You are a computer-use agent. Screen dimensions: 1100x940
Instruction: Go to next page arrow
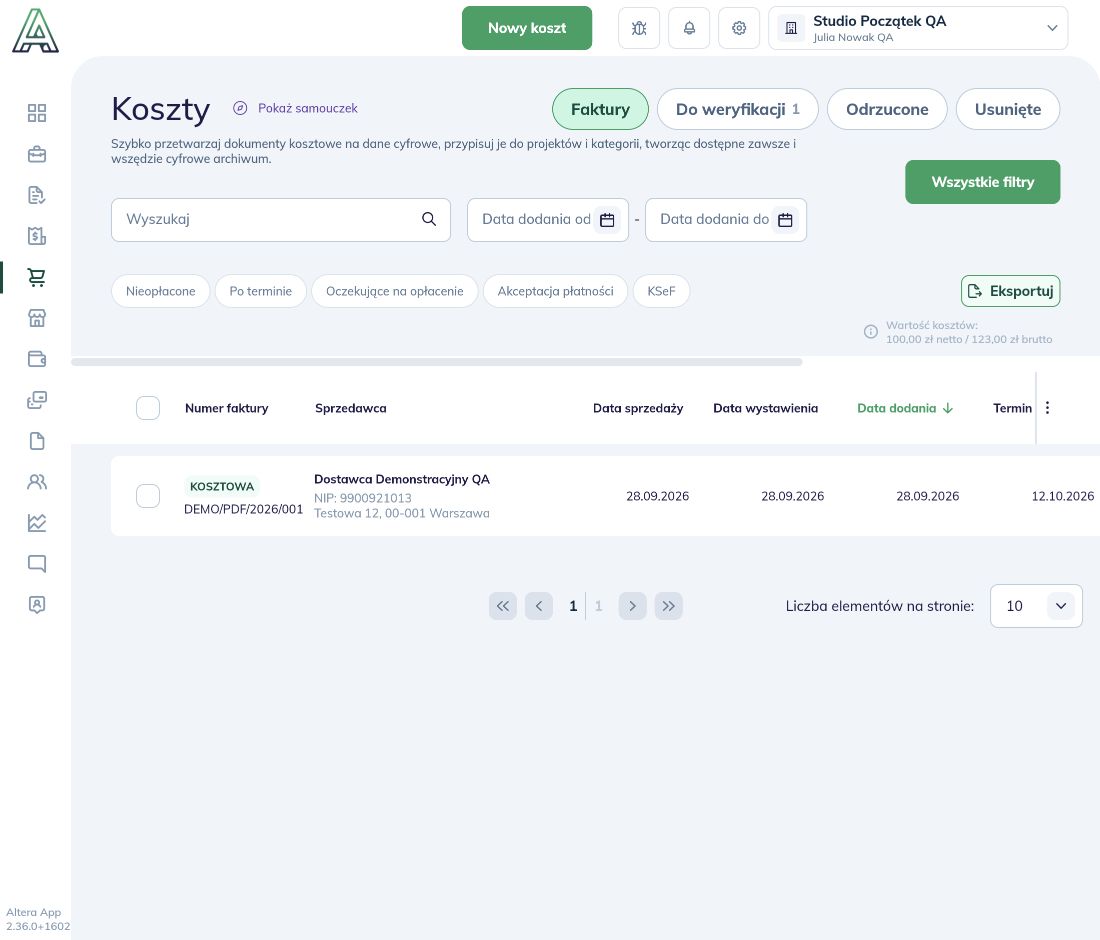(633, 606)
